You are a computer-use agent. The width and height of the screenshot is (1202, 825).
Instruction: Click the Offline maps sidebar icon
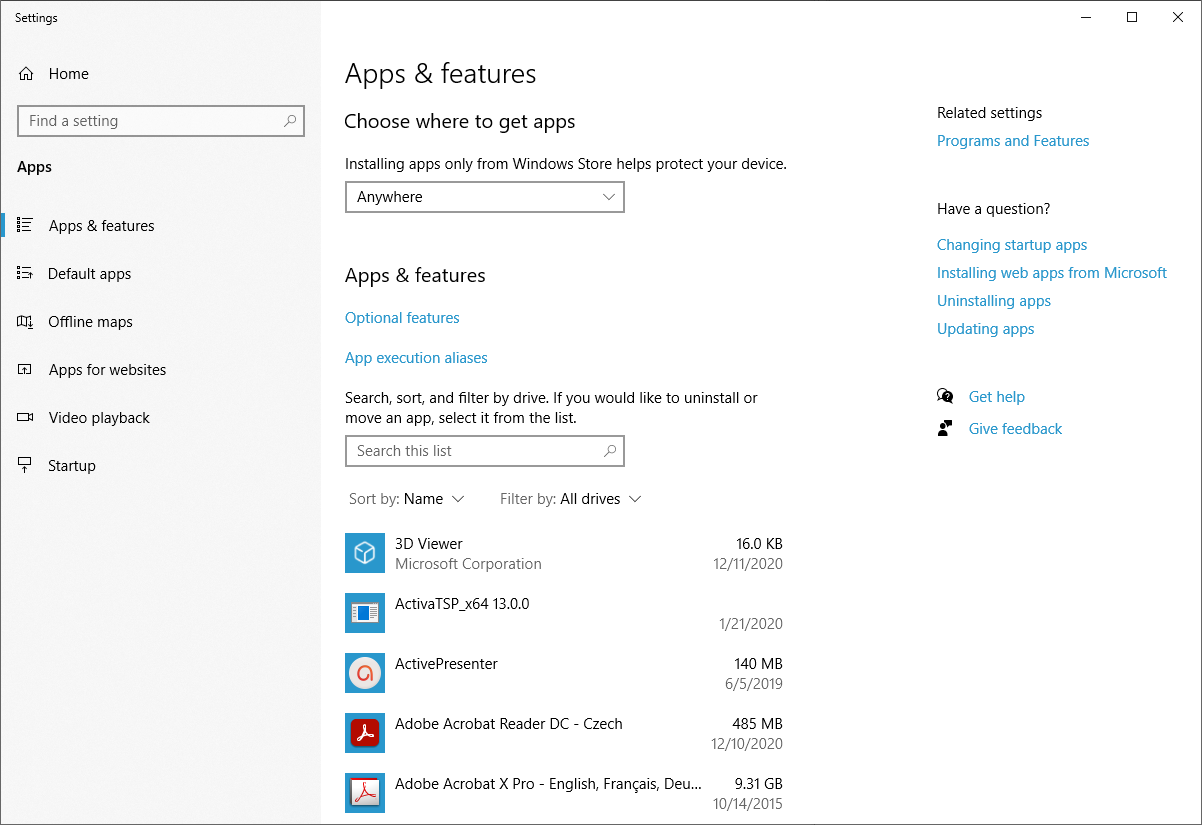coord(26,322)
